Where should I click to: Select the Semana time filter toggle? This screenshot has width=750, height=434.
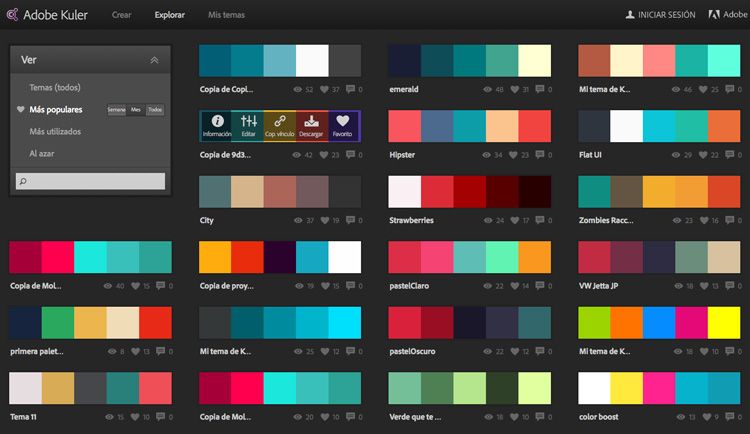point(116,110)
